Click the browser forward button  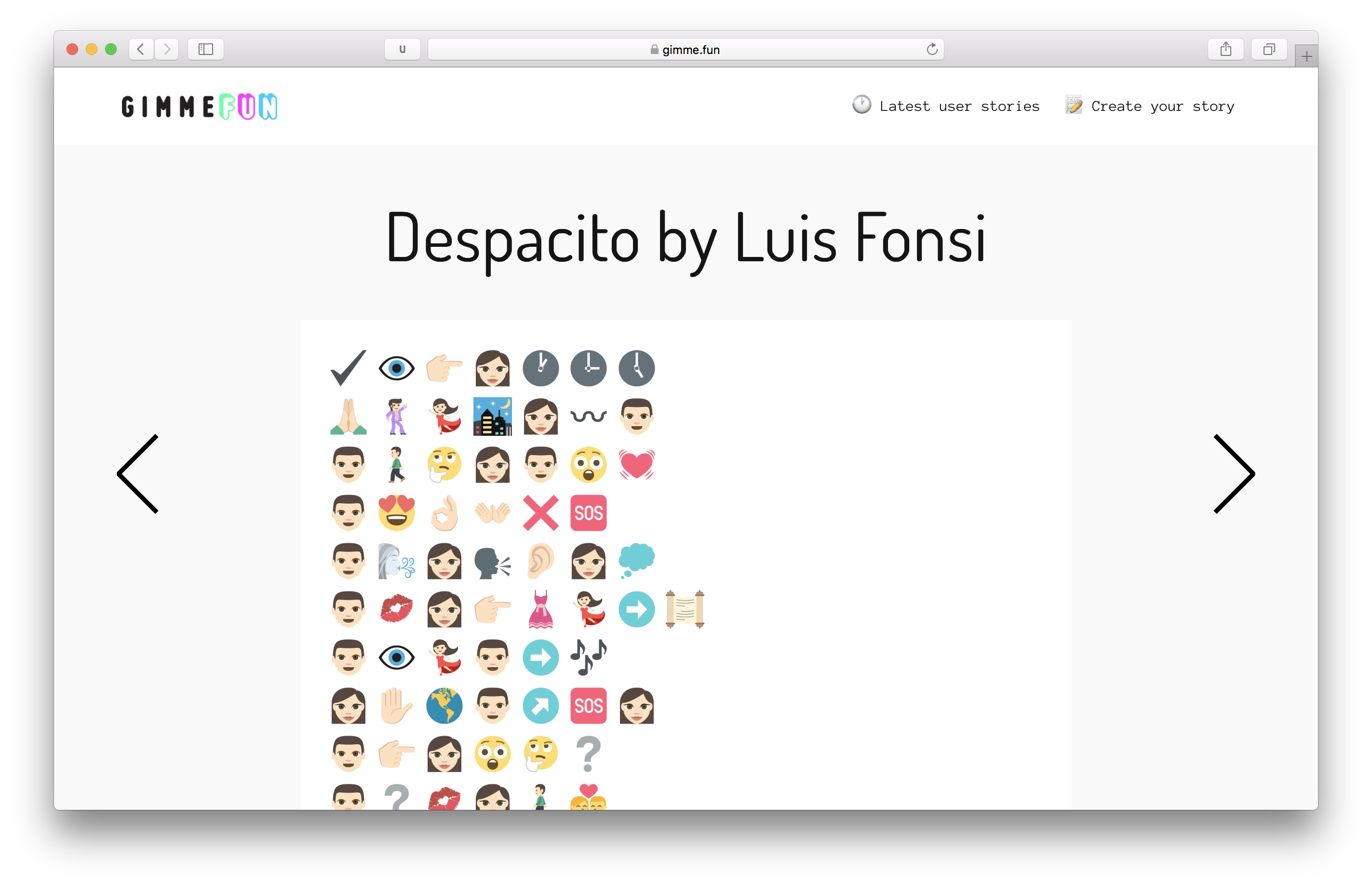[x=167, y=50]
